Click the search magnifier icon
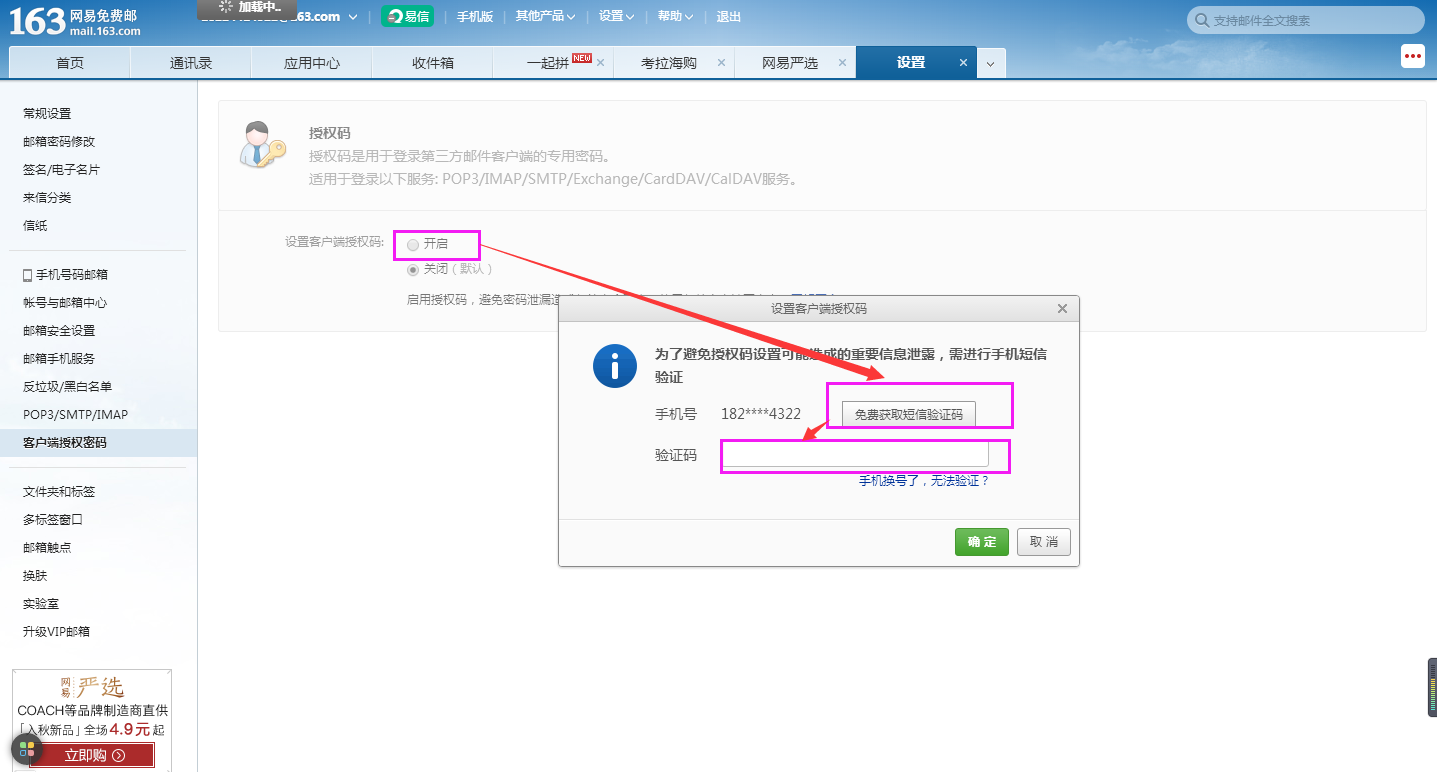 coord(1200,20)
